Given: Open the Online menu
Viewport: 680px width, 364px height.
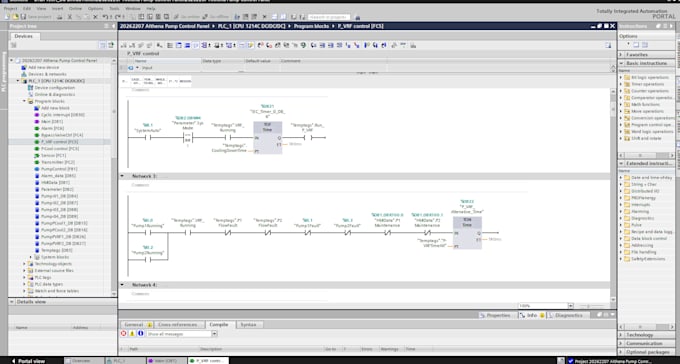Looking at the screenshot, I should click(75, 9).
